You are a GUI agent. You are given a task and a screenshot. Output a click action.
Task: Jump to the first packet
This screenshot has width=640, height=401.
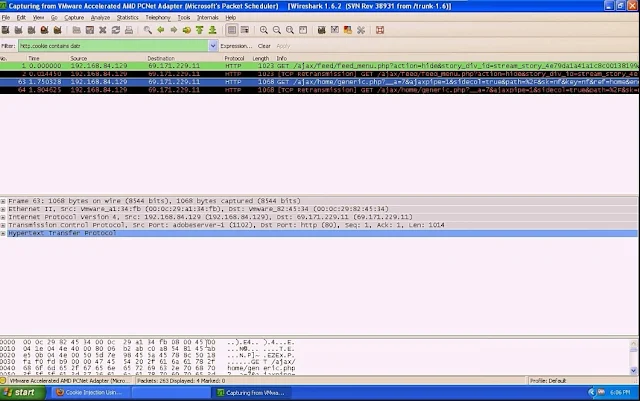click(x=200, y=30)
